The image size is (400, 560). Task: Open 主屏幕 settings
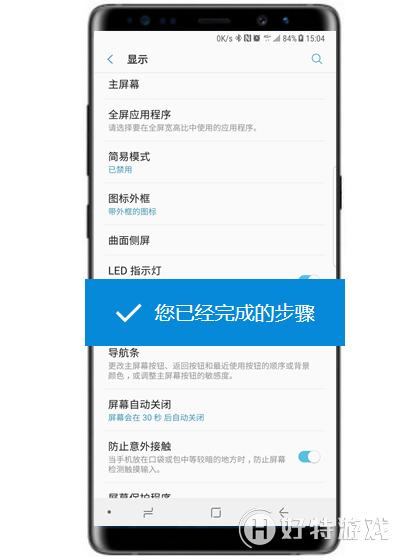tap(215, 85)
